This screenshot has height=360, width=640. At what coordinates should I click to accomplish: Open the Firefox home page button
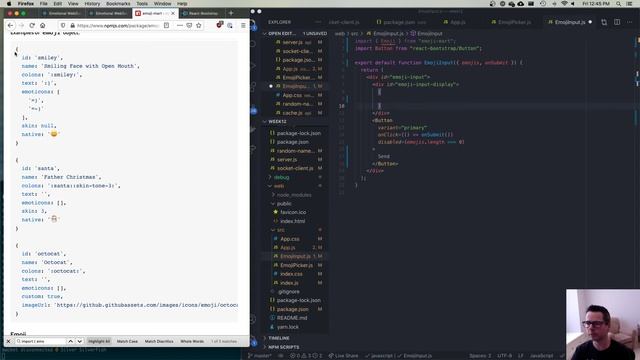(x=42, y=25)
